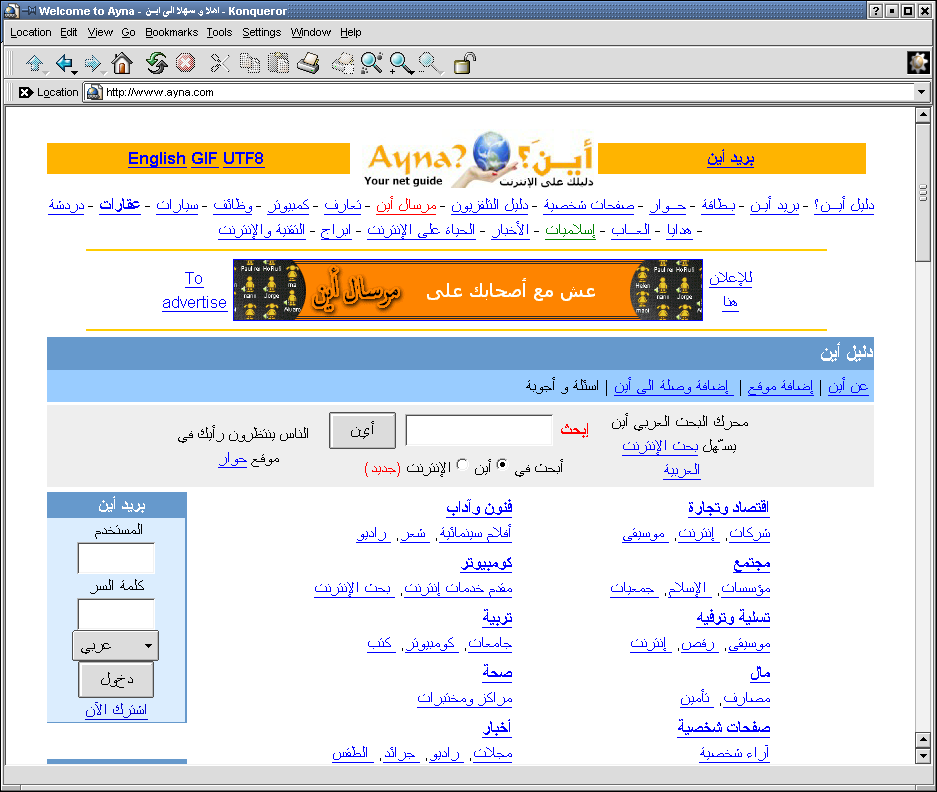Click the search text field next to ابحث
The height and width of the screenshot is (792, 937).
[x=479, y=430]
